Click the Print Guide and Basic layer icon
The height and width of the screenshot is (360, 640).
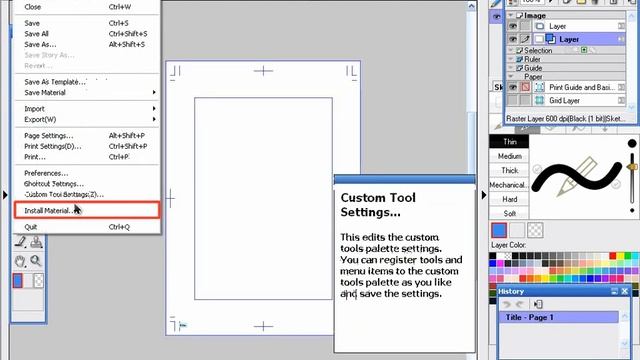[x=540, y=87]
